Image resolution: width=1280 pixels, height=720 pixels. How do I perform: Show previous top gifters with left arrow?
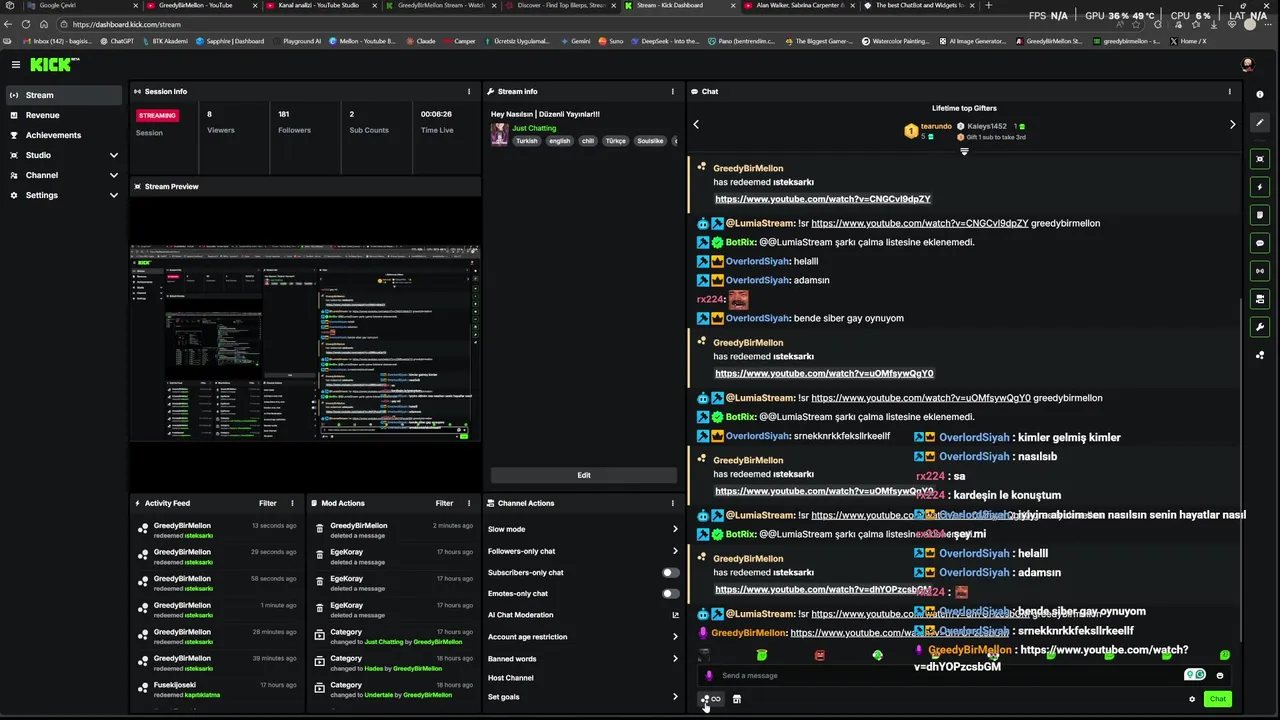[x=696, y=124]
